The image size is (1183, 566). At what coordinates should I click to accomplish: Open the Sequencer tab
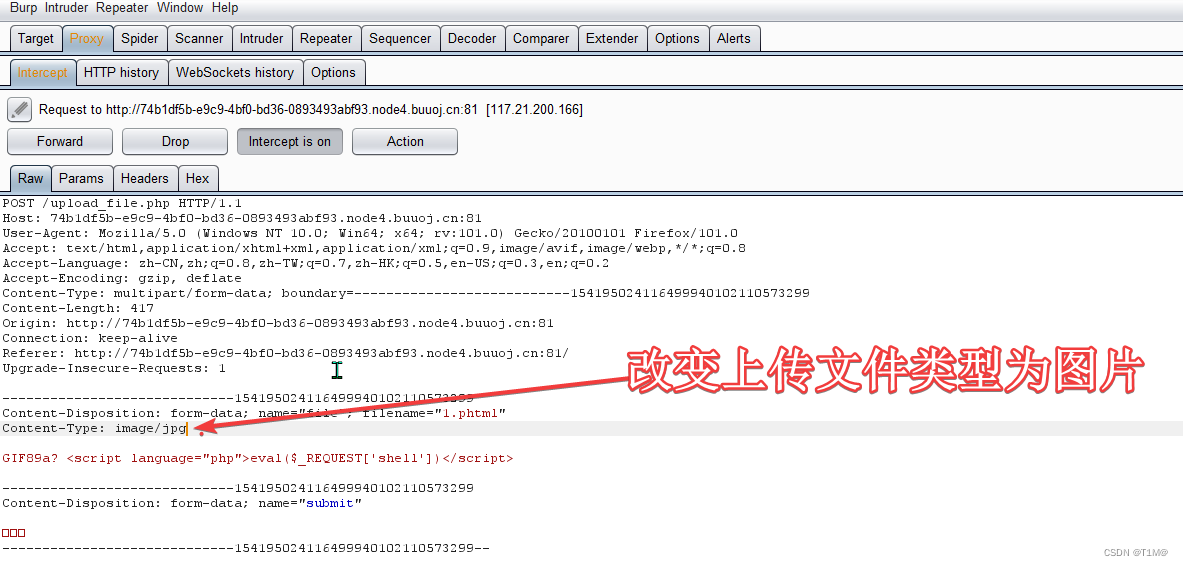[400, 38]
